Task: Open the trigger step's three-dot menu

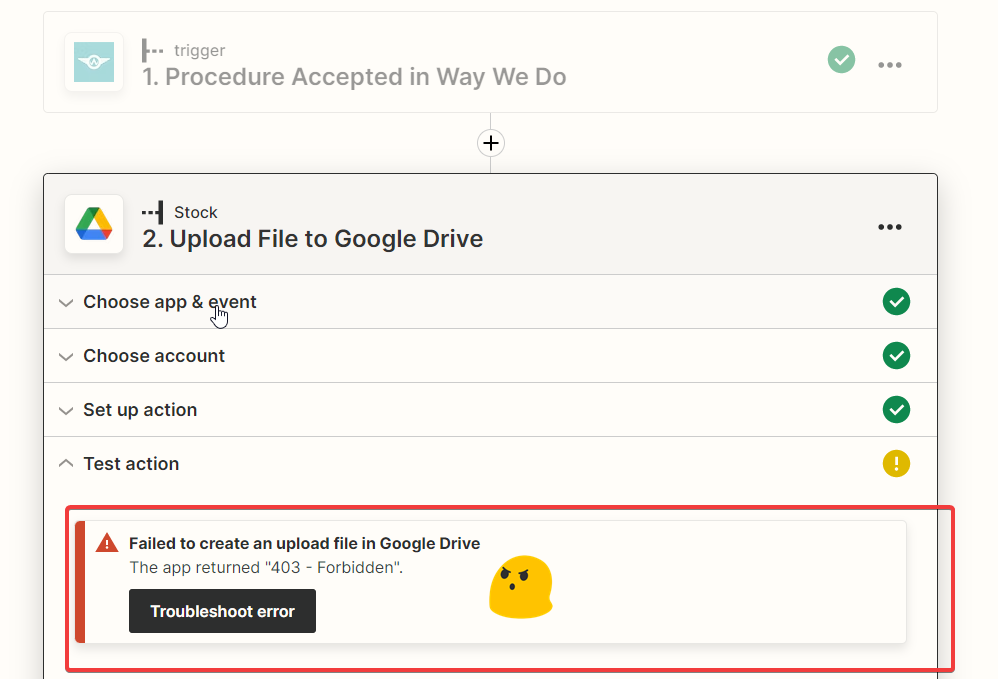Action: pos(889,65)
